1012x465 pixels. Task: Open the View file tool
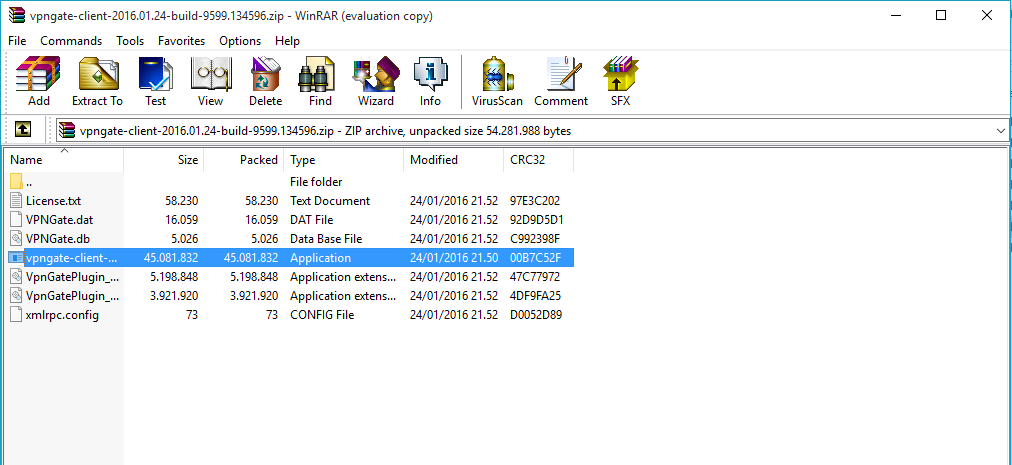pyautogui.click(x=210, y=81)
